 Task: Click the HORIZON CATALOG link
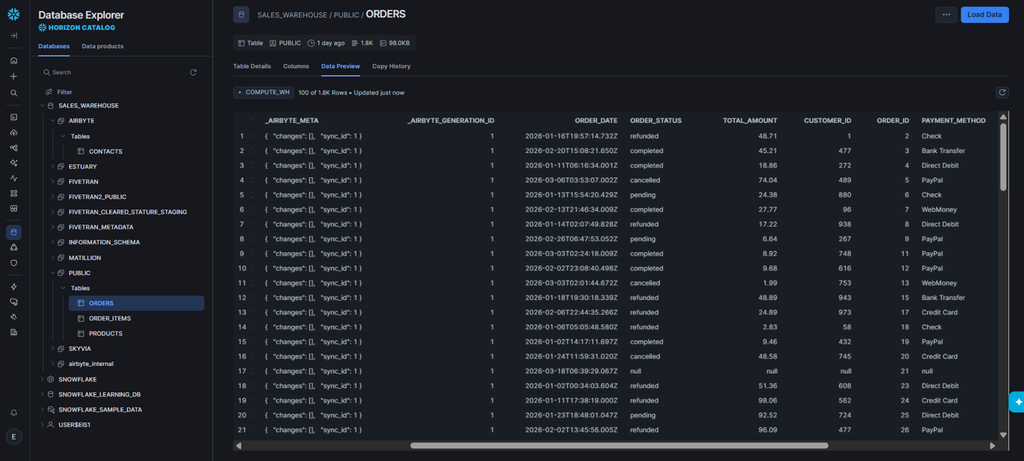tap(77, 28)
